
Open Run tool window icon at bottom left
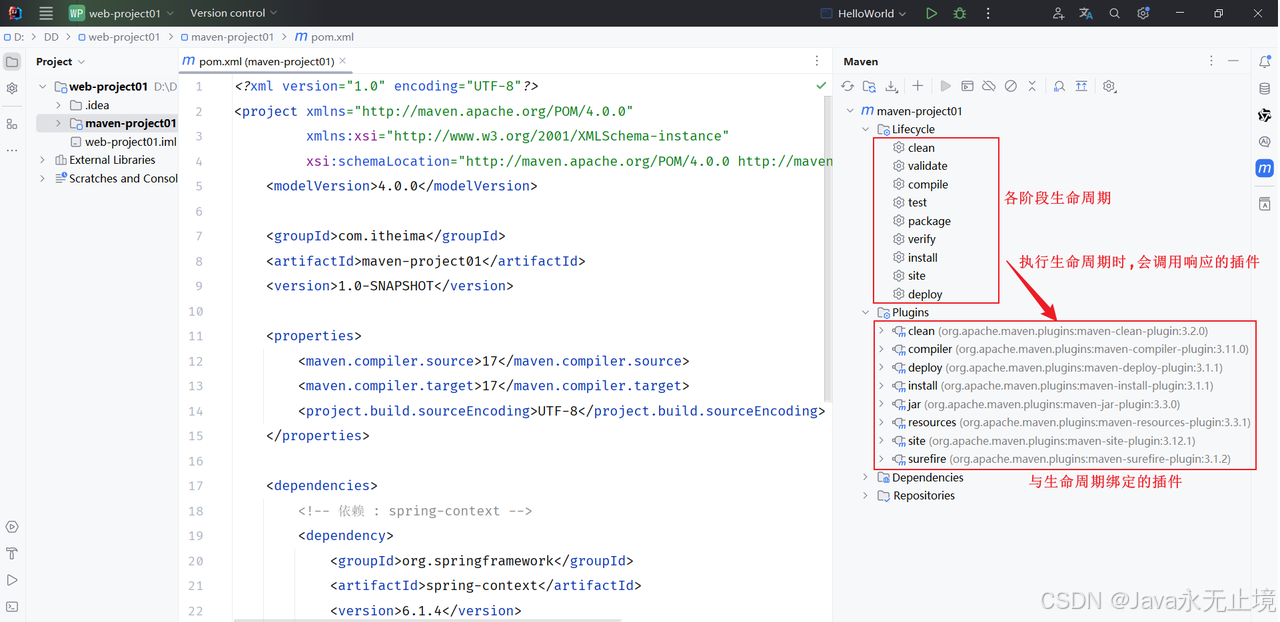(x=12, y=580)
